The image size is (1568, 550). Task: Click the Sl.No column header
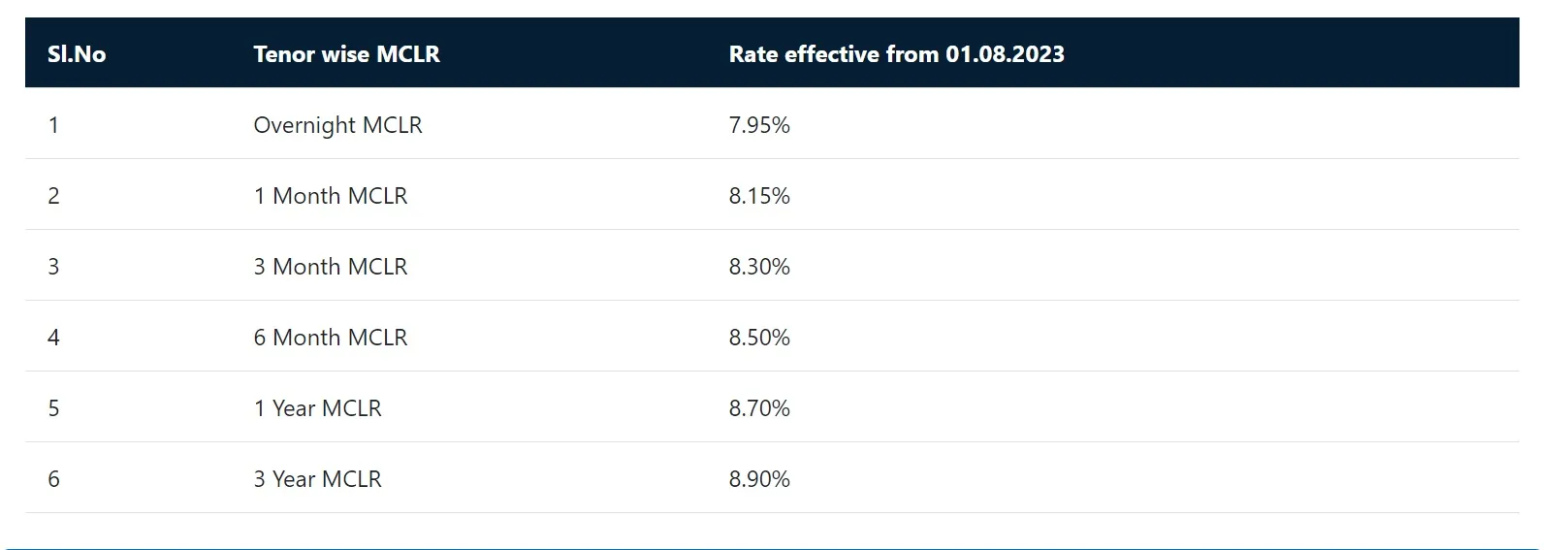click(77, 54)
